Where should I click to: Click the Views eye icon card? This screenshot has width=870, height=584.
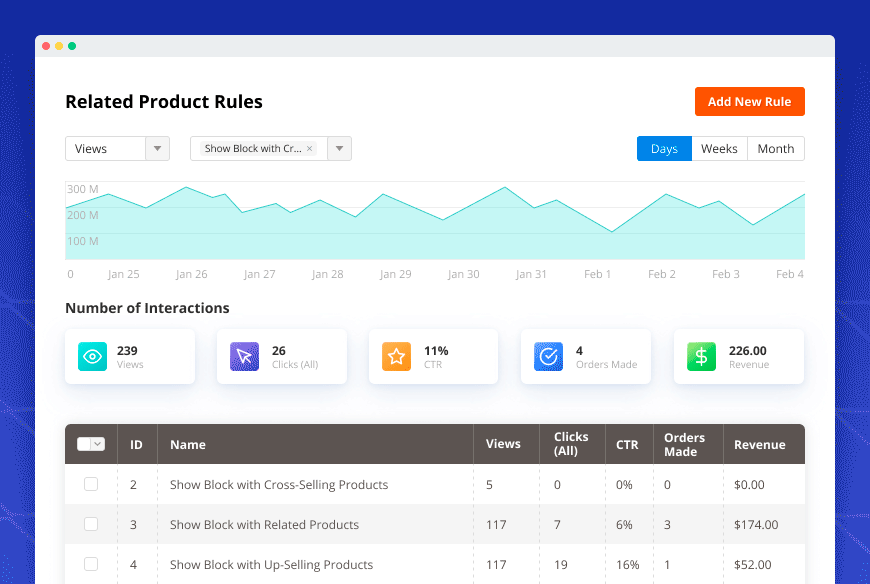(91, 356)
